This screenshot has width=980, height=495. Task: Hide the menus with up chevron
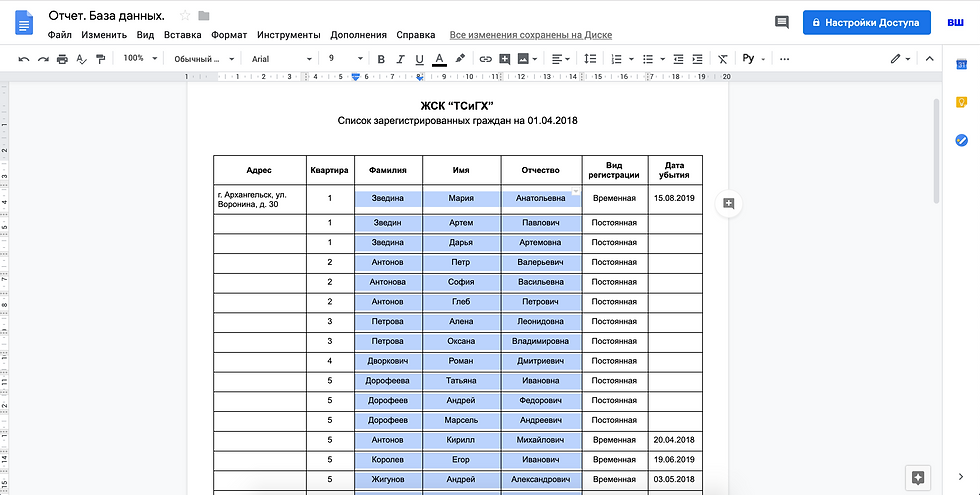click(x=929, y=59)
